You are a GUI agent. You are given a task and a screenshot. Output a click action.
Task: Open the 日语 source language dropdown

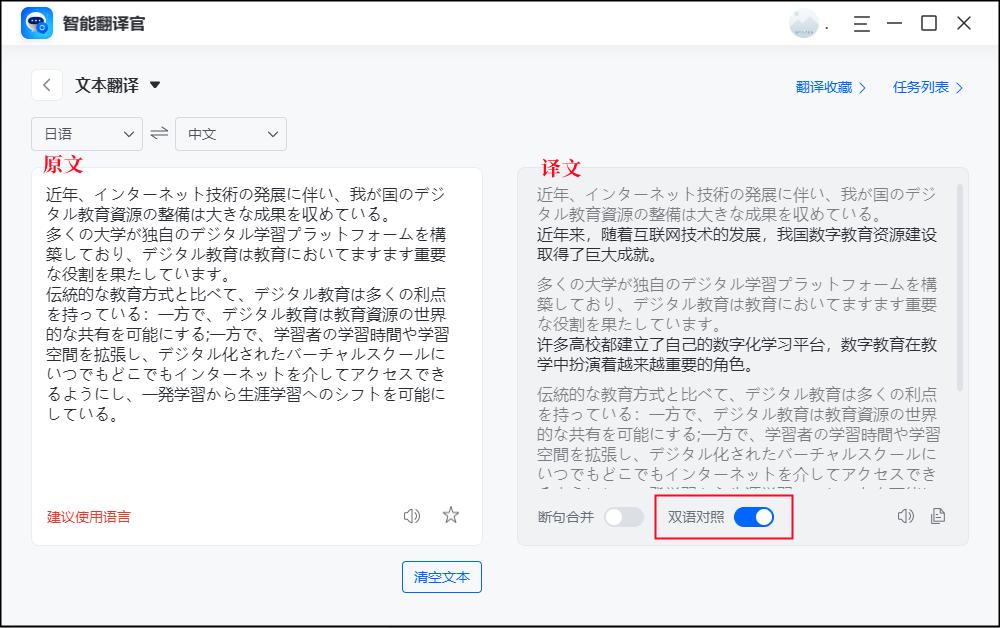[x=87, y=133]
